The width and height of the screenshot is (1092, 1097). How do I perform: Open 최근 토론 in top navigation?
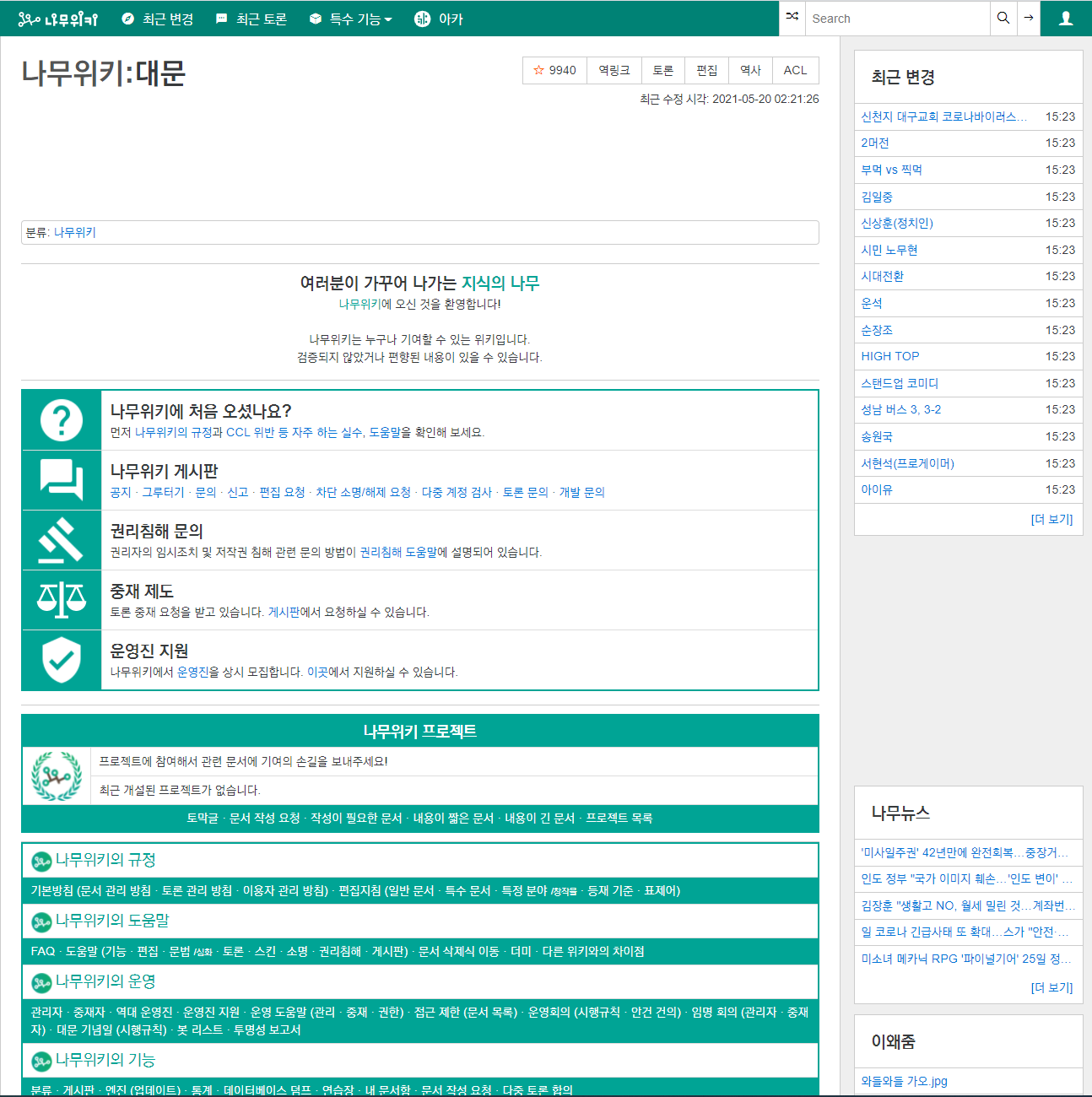tap(251, 19)
